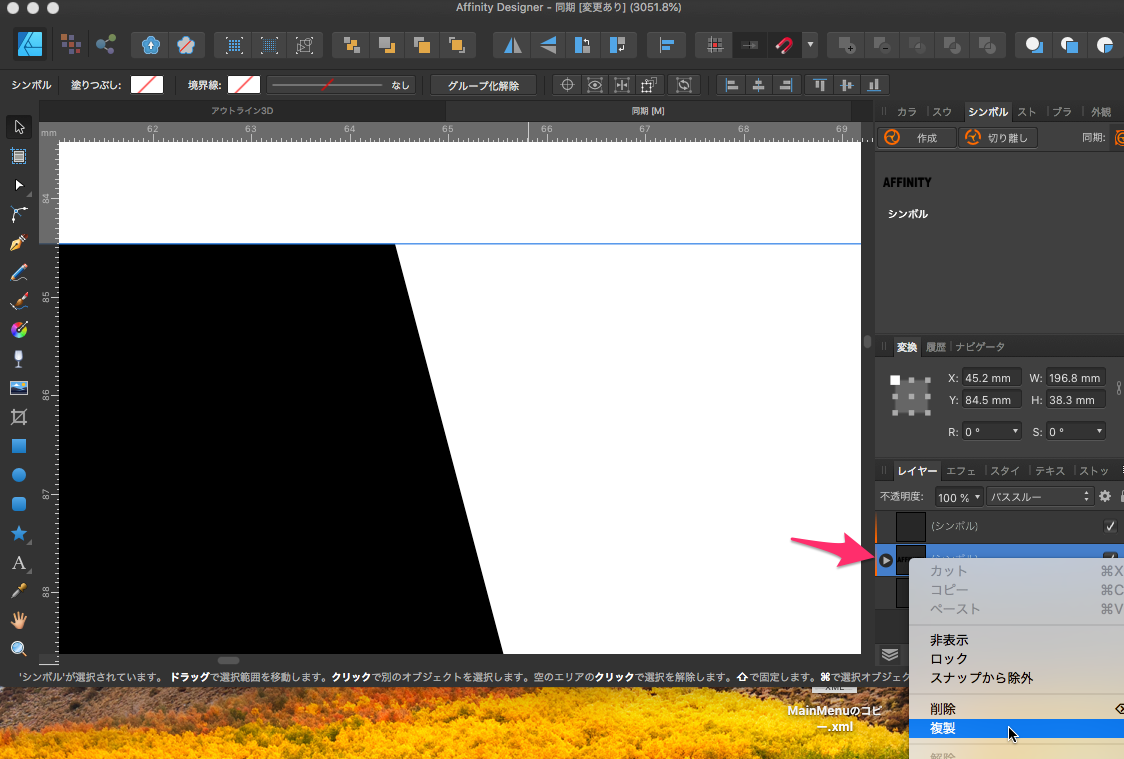Screen dimensions: 1124x759
Task: Pick the Zoom magnifier tool
Action: (x=18, y=649)
